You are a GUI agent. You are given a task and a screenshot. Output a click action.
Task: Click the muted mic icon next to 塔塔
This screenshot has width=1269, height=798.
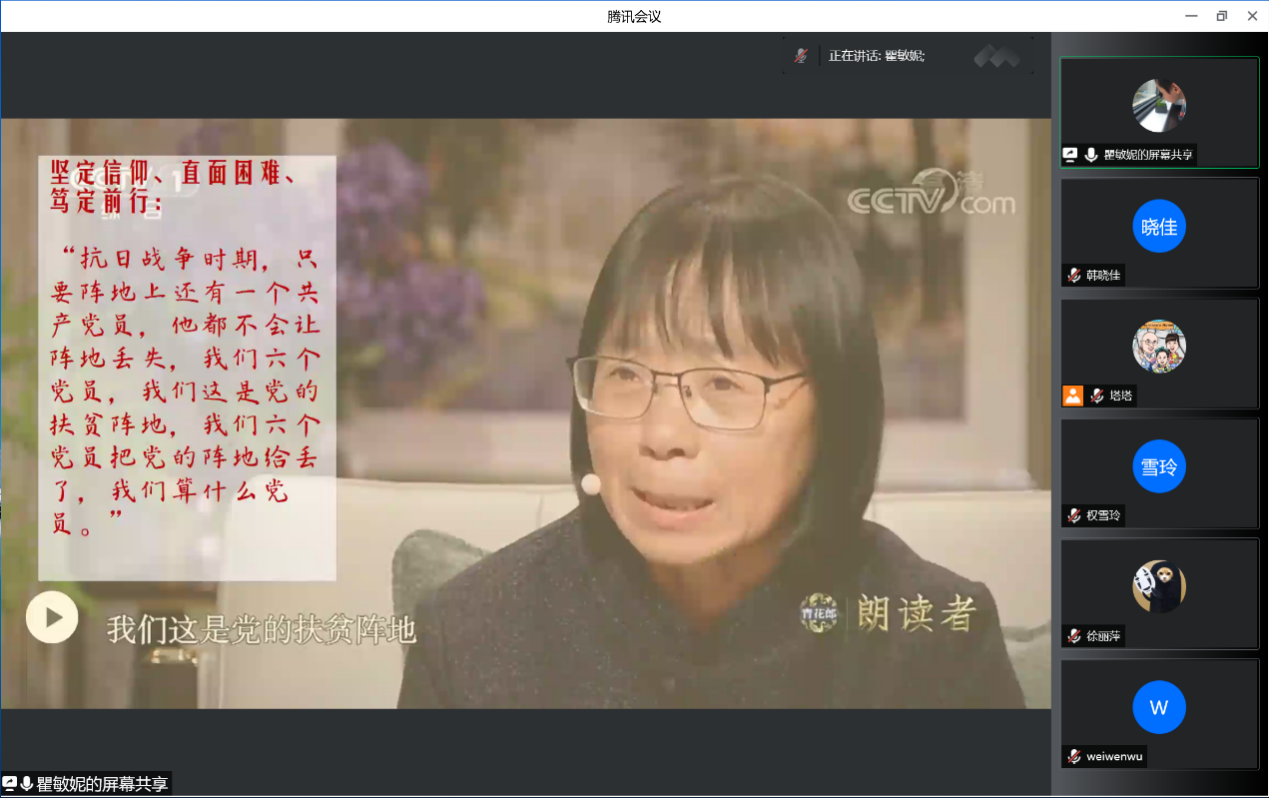(1097, 396)
